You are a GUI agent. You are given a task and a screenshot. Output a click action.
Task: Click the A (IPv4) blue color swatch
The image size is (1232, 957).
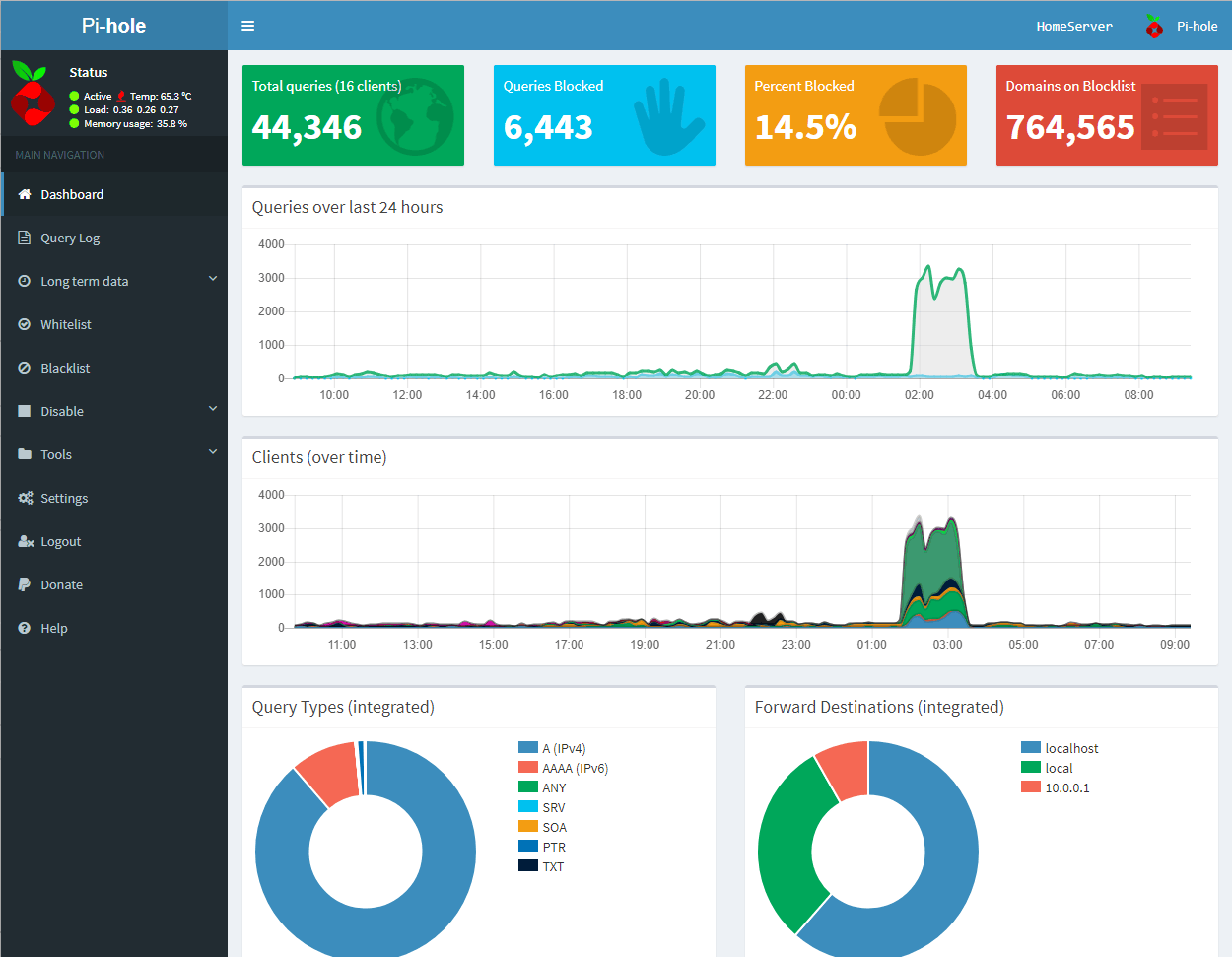click(x=528, y=748)
